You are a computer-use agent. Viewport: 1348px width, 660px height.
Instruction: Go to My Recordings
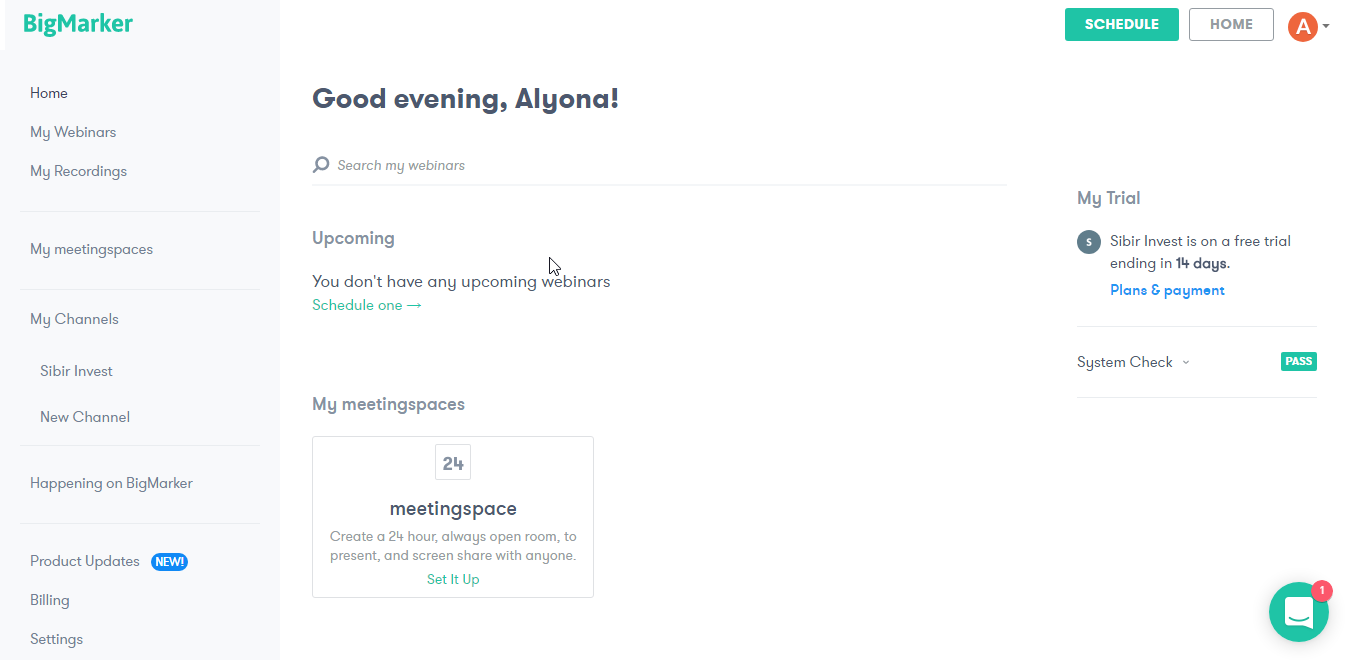(78, 171)
